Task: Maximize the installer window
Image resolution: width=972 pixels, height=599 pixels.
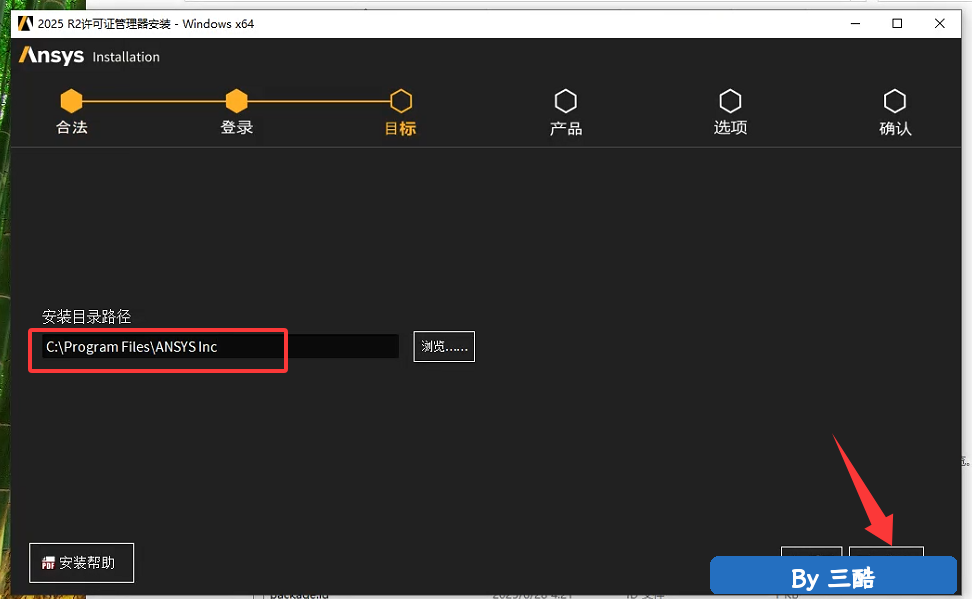Action: (897, 24)
